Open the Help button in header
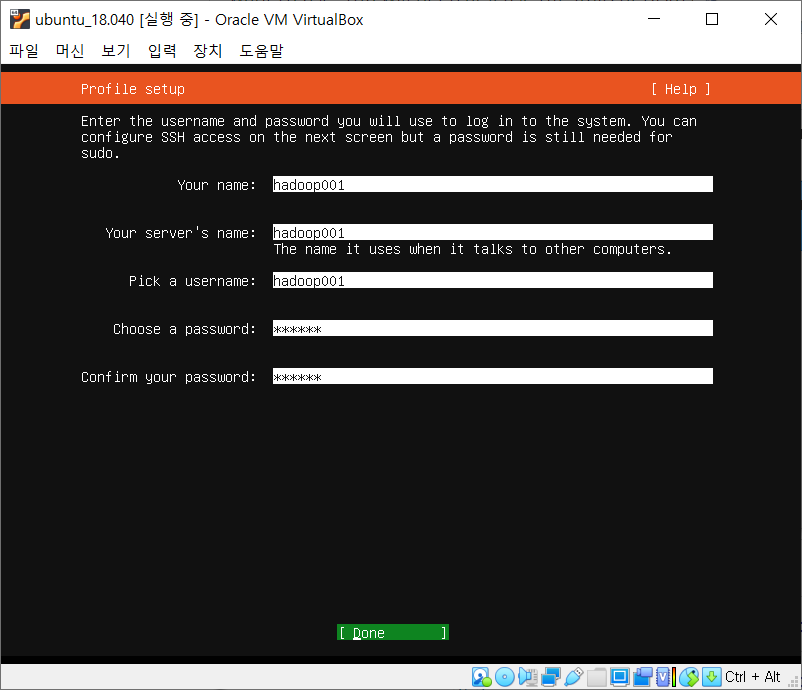Screen dimensions: 802x690 click(x=680, y=89)
